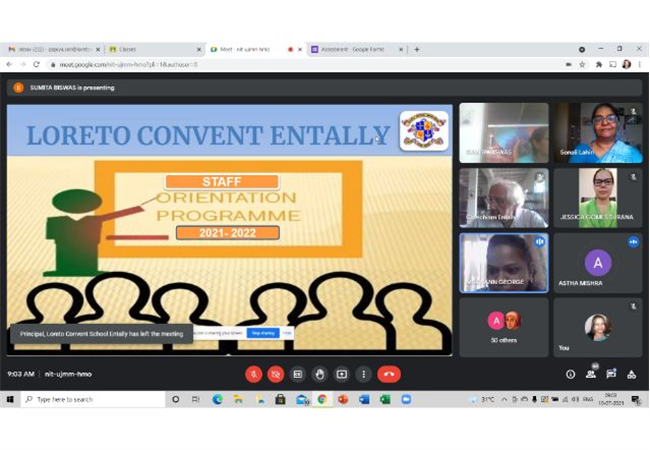Open the Chrome menu three dots
This screenshot has width=650, height=450.
point(640,64)
